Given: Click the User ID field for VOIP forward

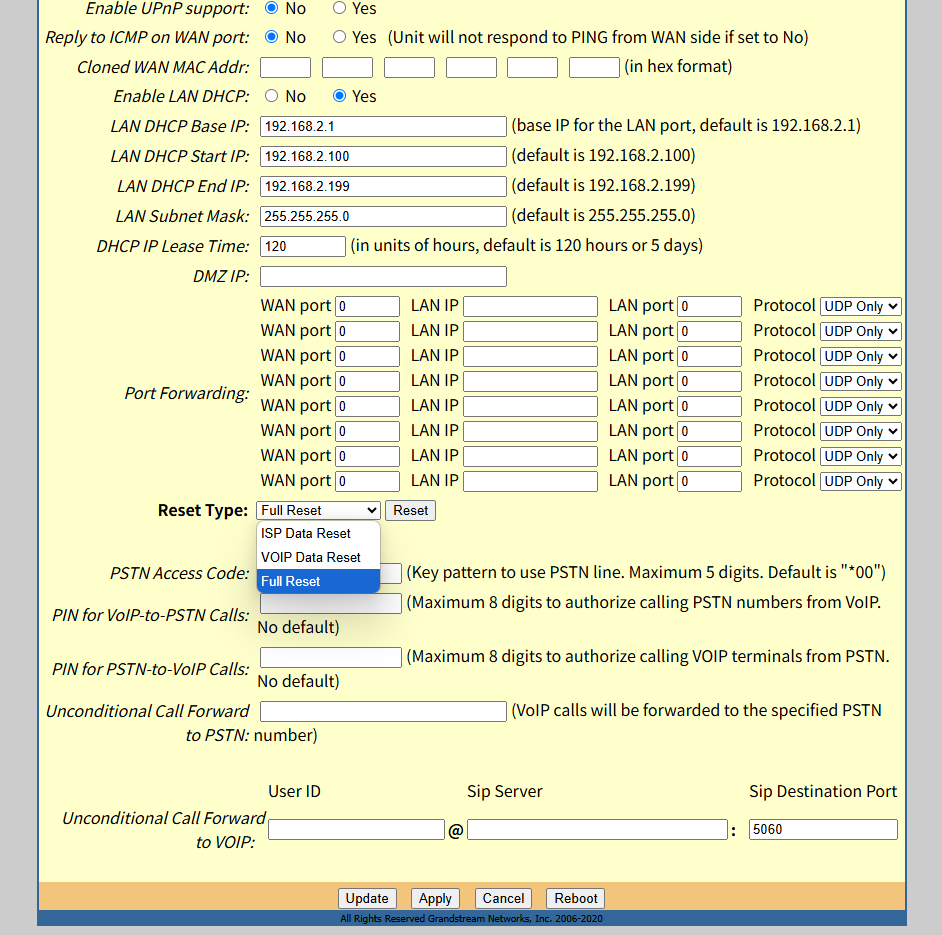Looking at the screenshot, I should [x=356, y=830].
